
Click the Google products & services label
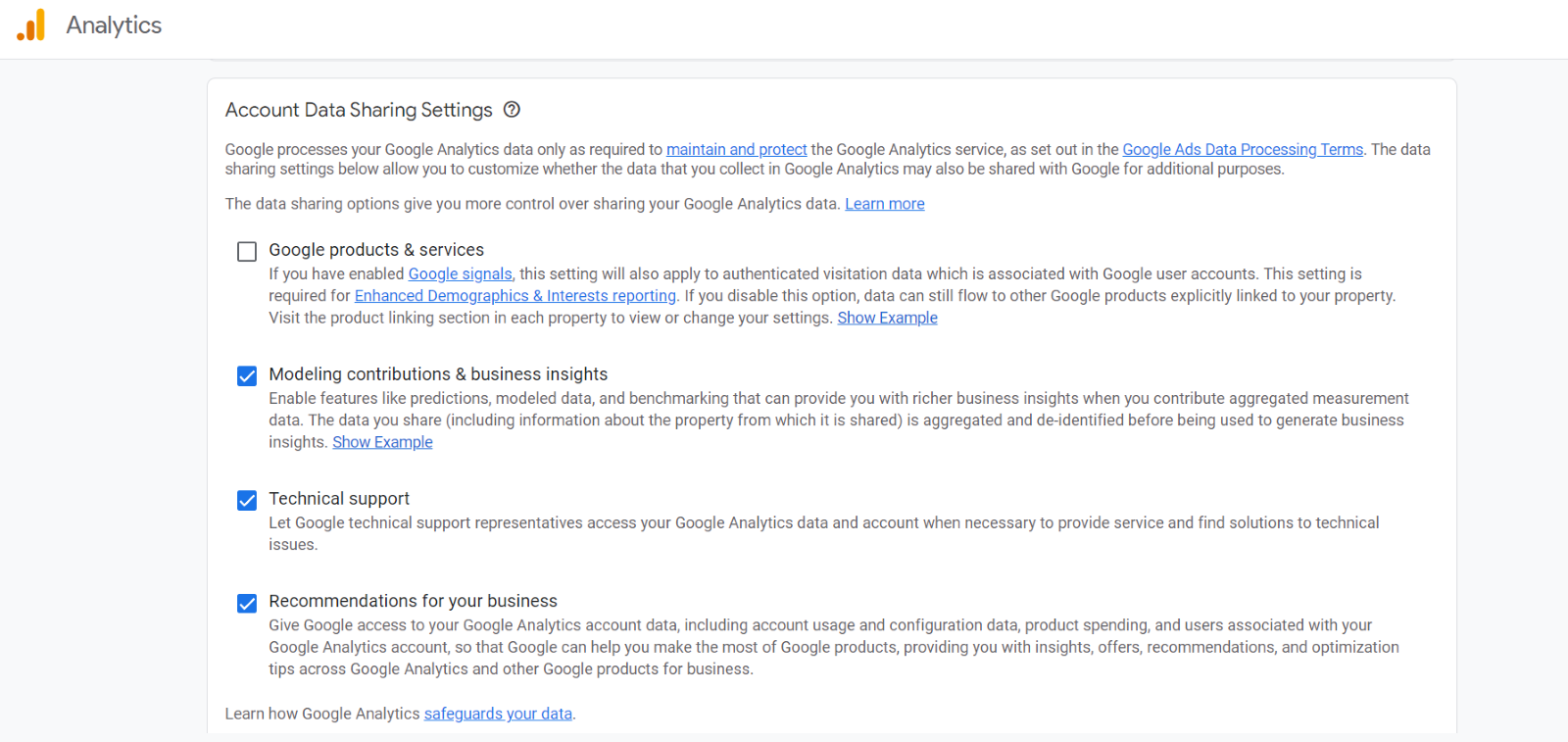click(x=376, y=250)
